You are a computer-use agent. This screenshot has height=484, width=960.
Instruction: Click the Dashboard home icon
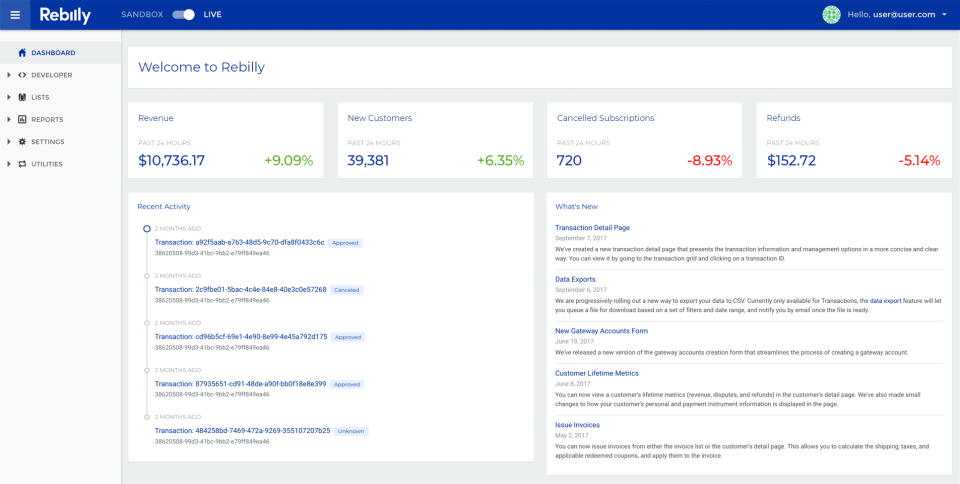pos(22,53)
